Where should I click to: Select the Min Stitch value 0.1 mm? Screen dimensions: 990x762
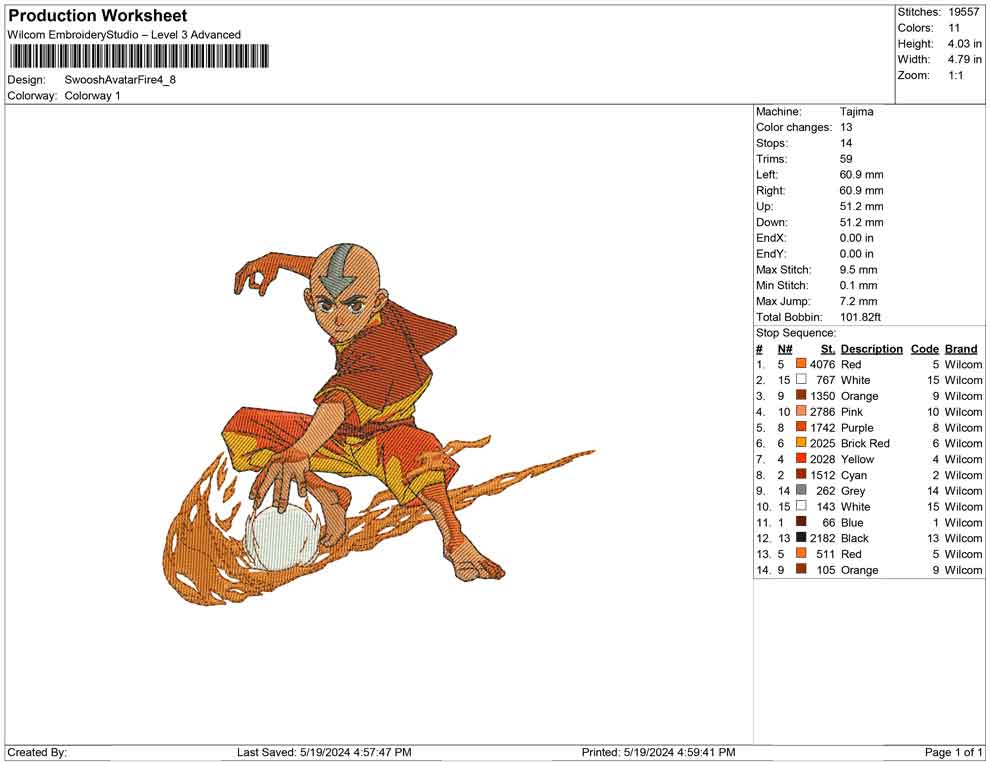pos(859,285)
